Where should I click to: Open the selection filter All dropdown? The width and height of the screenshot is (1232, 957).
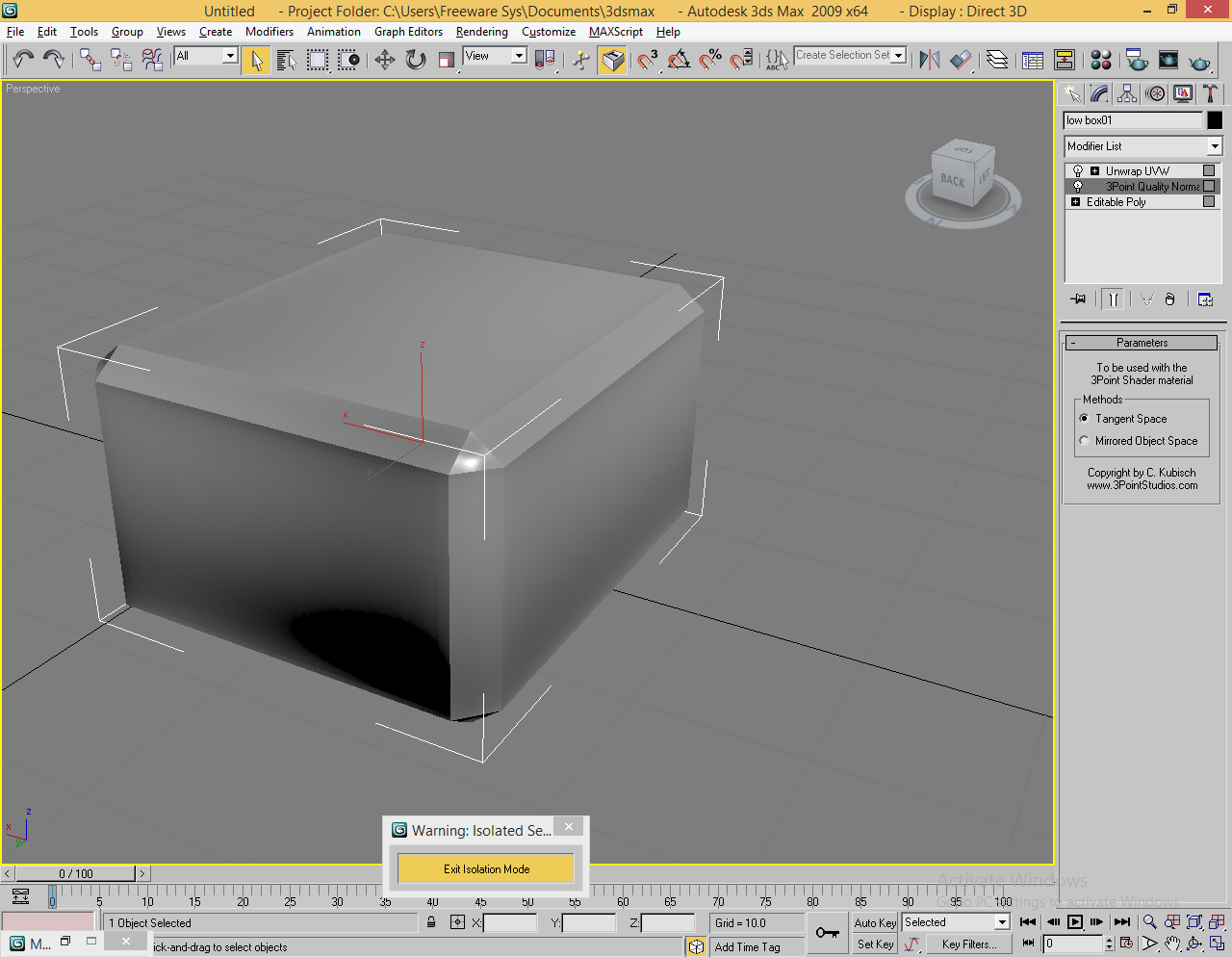(206, 56)
